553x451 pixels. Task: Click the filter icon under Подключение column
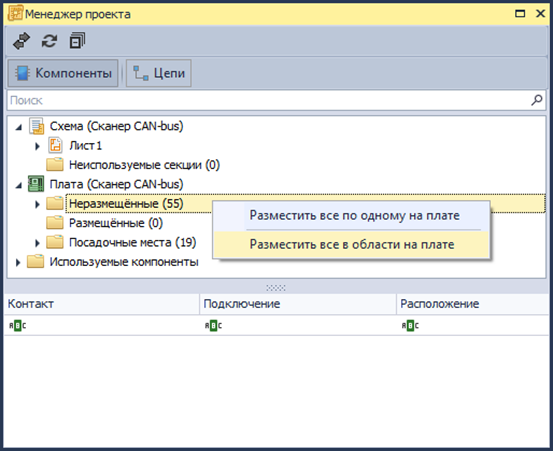tap(213, 325)
